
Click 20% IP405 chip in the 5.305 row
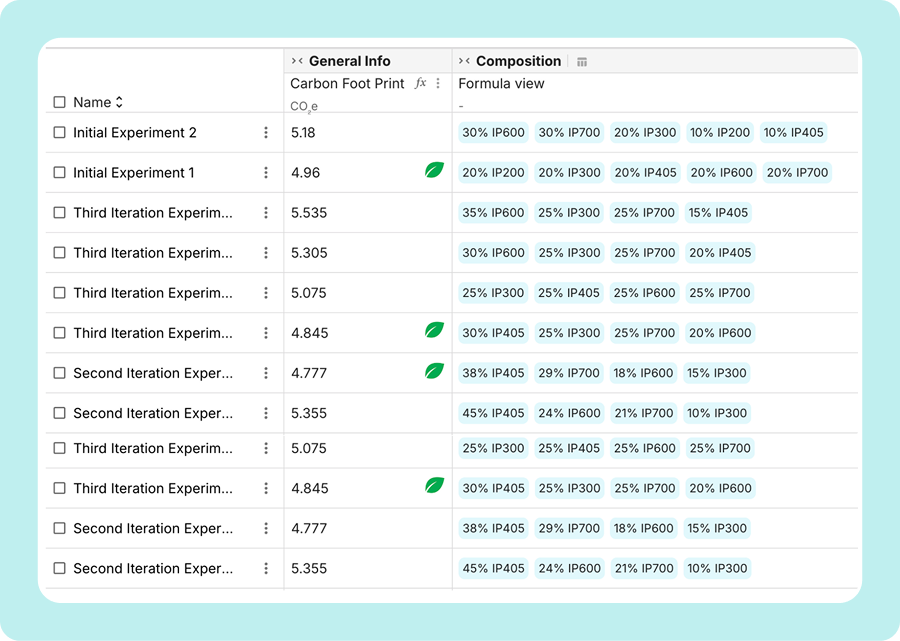pyautogui.click(x=720, y=253)
